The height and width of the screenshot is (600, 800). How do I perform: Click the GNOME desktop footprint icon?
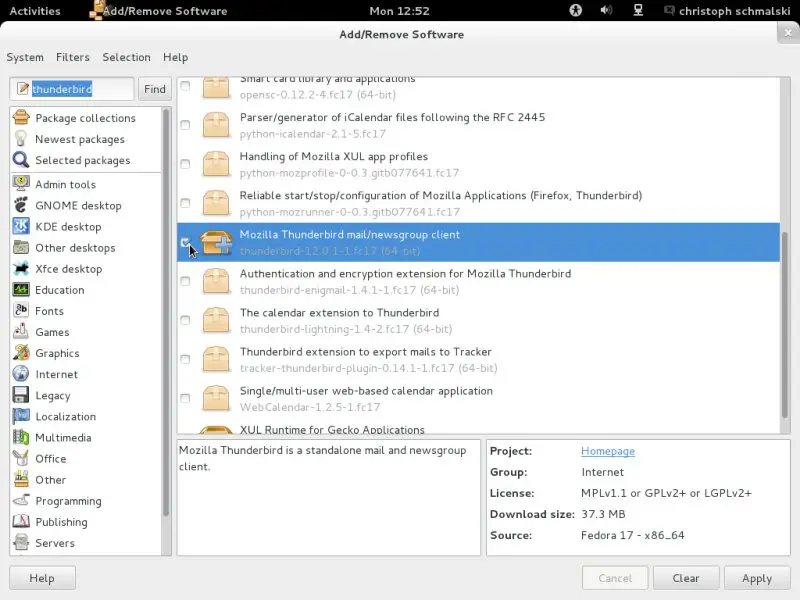pyautogui.click(x=21, y=205)
